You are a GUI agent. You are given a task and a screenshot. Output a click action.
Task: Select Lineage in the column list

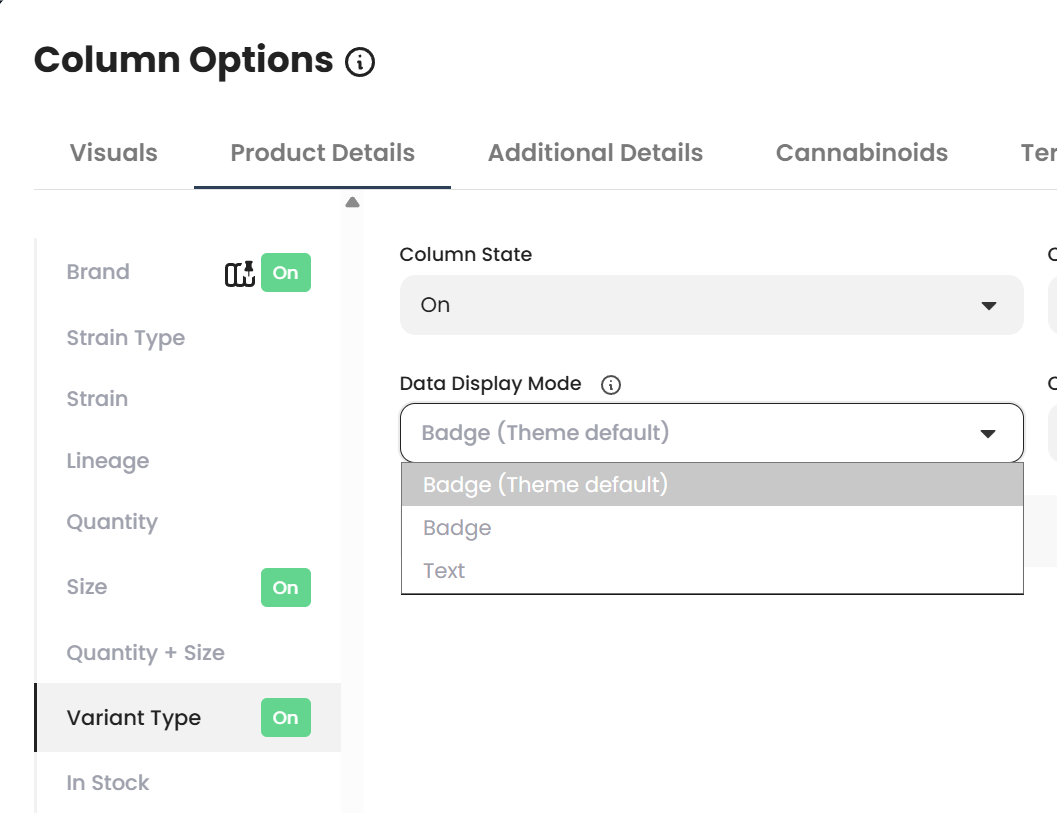pyautogui.click(x=108, y=461)
